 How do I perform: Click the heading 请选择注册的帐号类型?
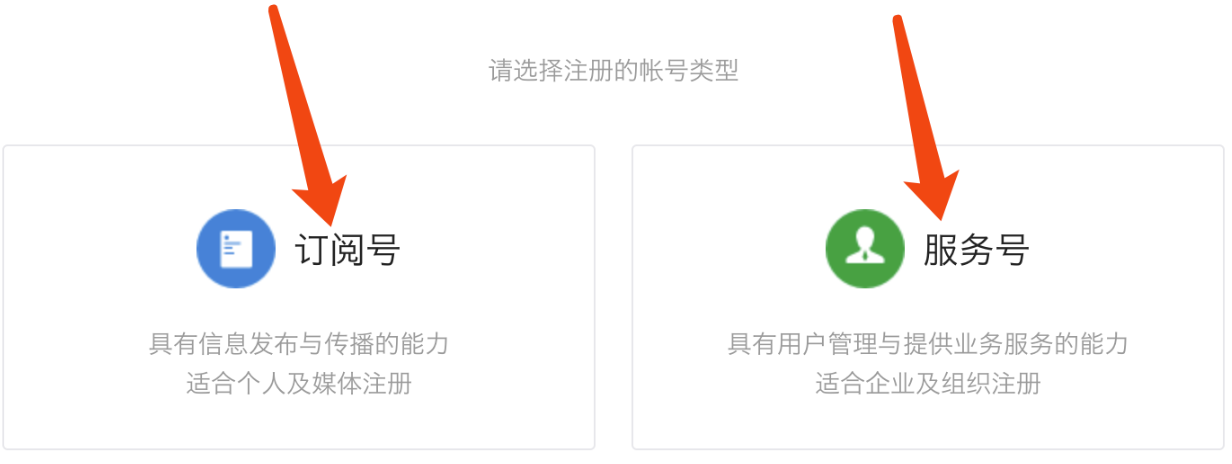(x=614, y=72)
